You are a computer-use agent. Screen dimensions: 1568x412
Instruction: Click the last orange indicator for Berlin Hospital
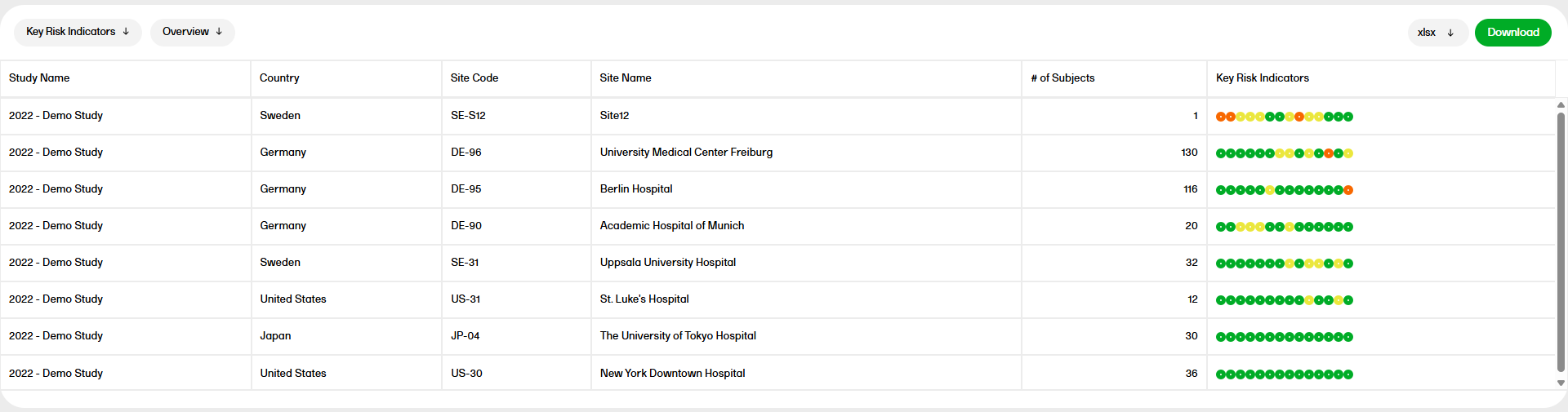1348,190
